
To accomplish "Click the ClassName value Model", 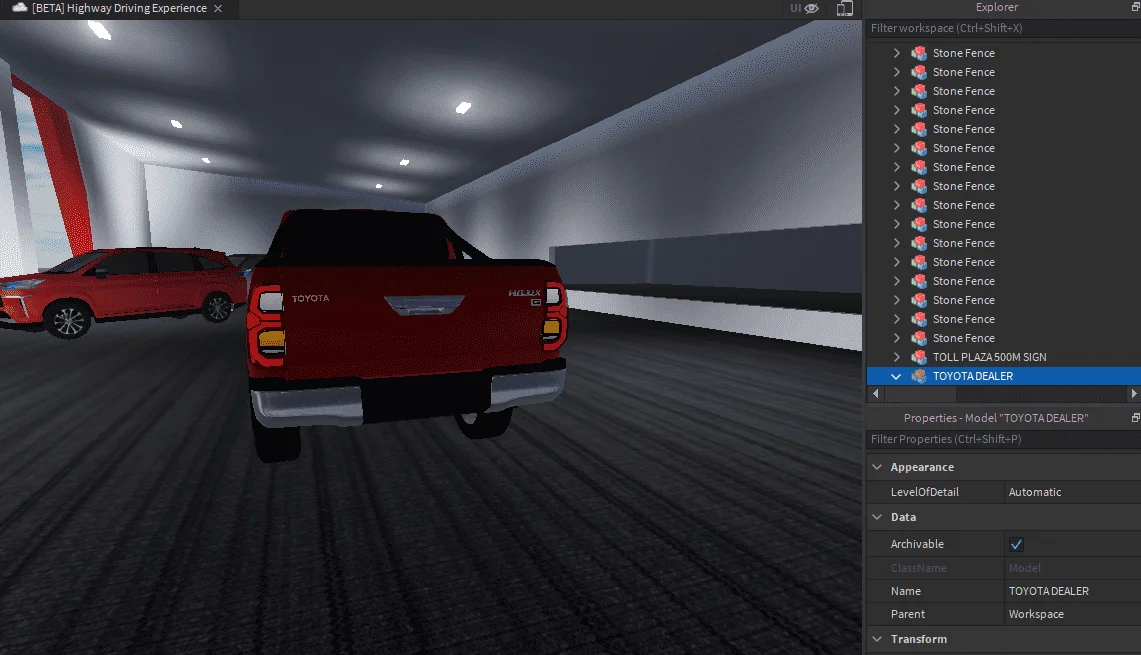I will [x=1025, y=568].
